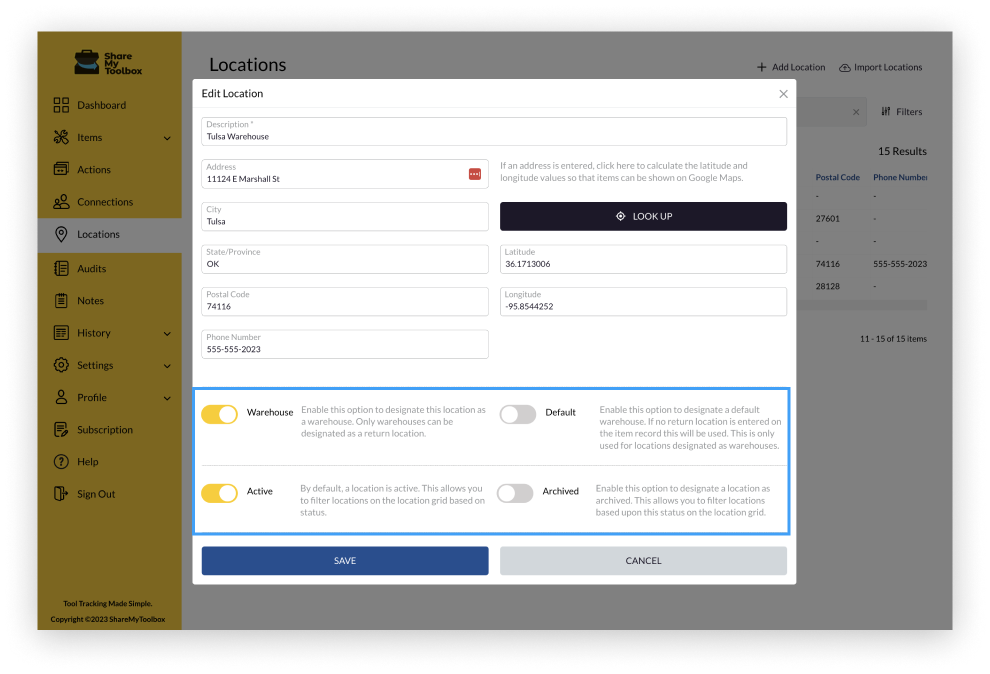Click the red icon in Address field
Image resolution: width=990 pixels, height=674 pixels.
(475, 174)
